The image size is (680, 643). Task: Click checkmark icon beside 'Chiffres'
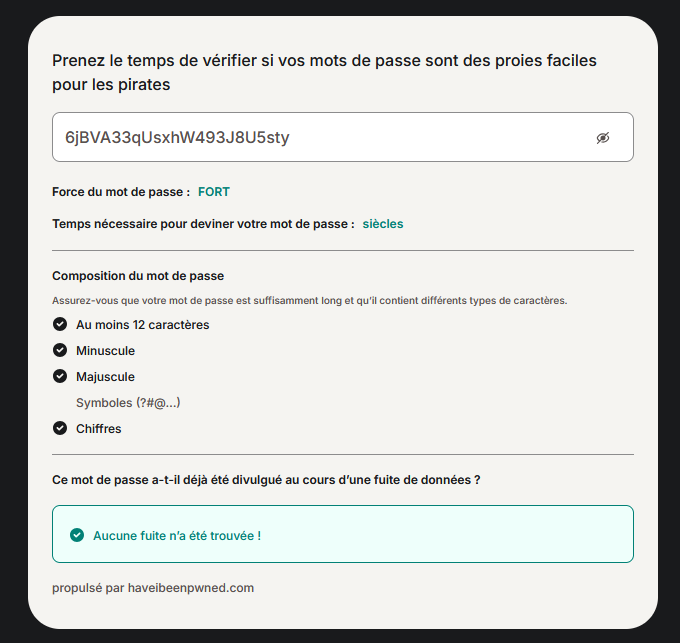(x=60, y=428)
